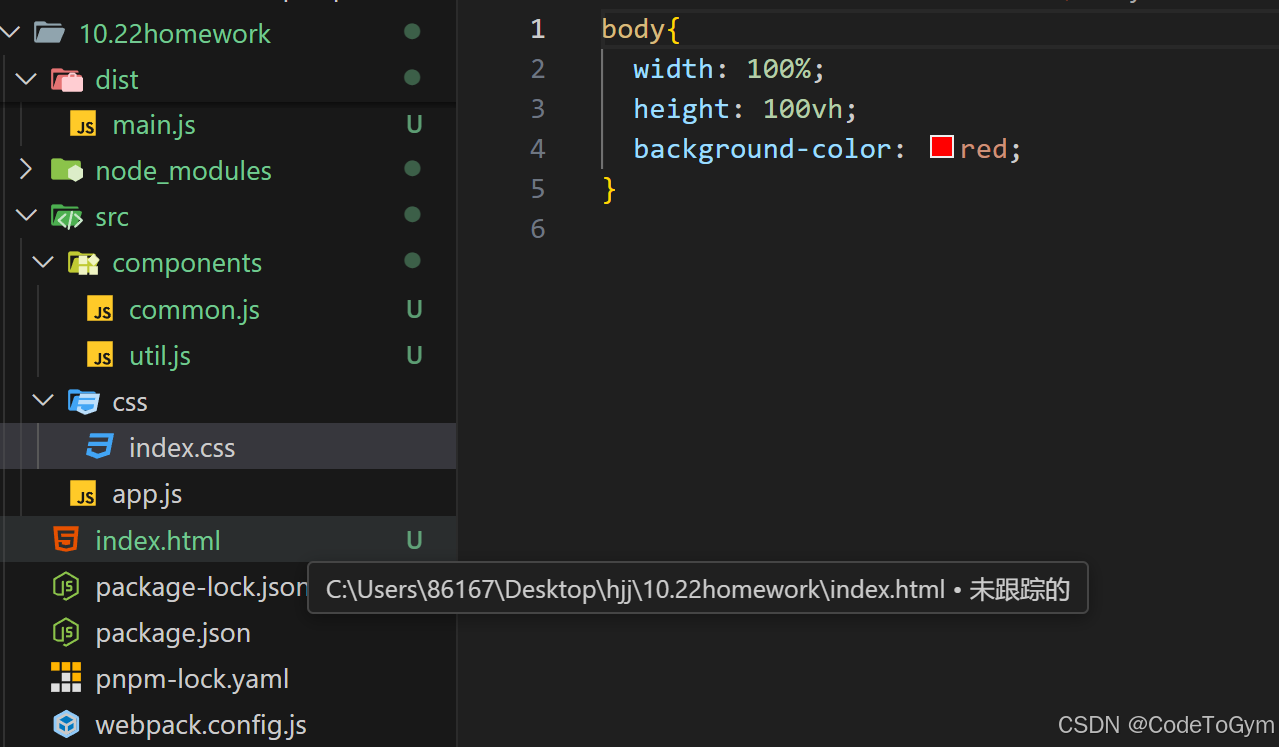The image size is (1279, 747).
Task: Click the closing brace on line 5
Action: [609, 189]
